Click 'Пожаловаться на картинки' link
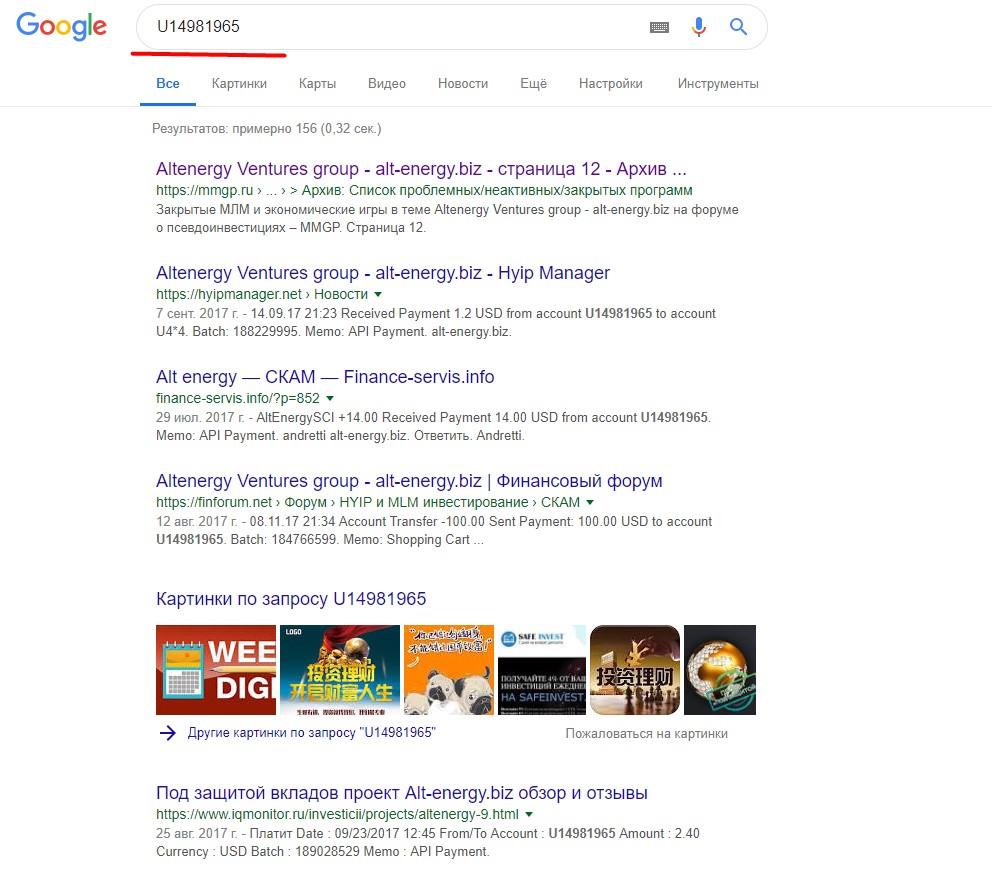The height and width of the screenshot is (883, 992). [647, 734]
